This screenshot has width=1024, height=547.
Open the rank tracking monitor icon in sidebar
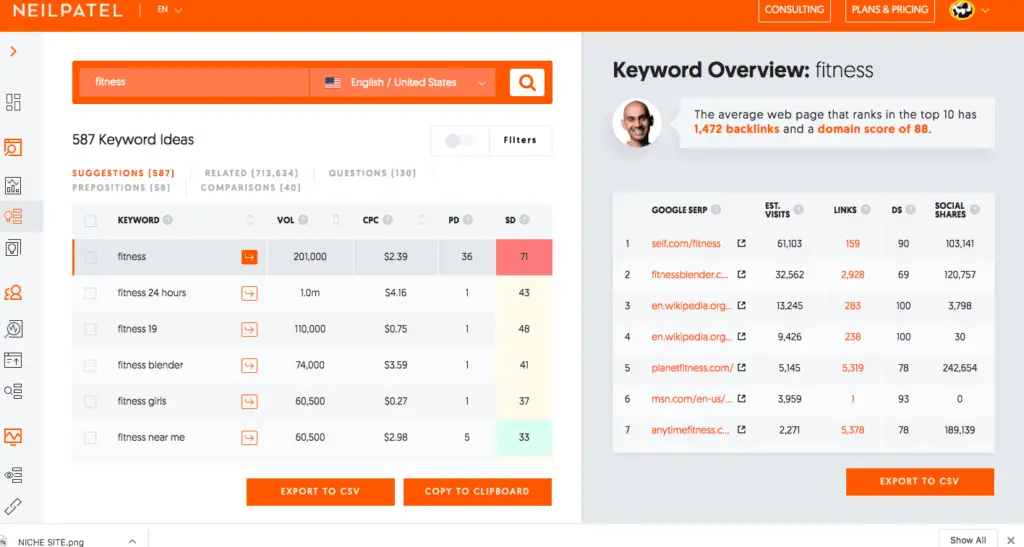point(13,436)
